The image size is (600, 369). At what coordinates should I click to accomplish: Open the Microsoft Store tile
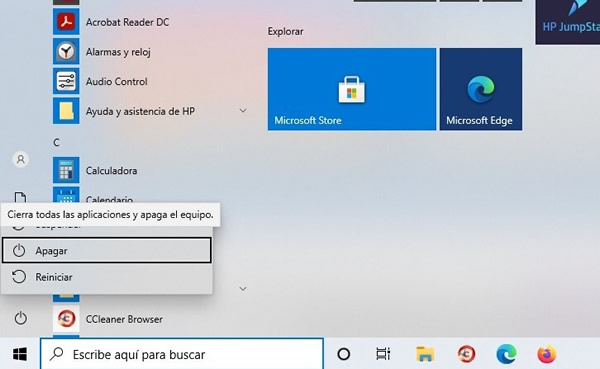[x=352, y=89]
